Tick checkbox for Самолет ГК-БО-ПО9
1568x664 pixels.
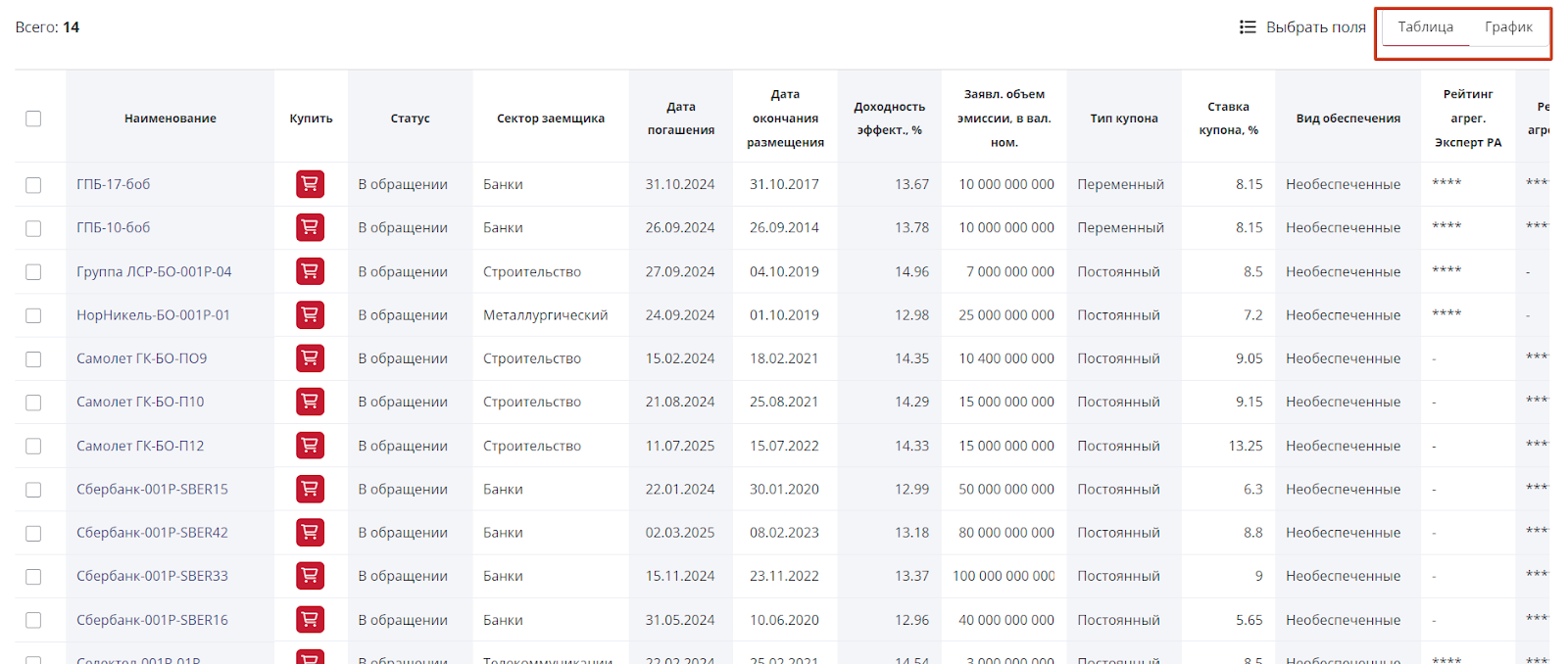tap(33, 359)
